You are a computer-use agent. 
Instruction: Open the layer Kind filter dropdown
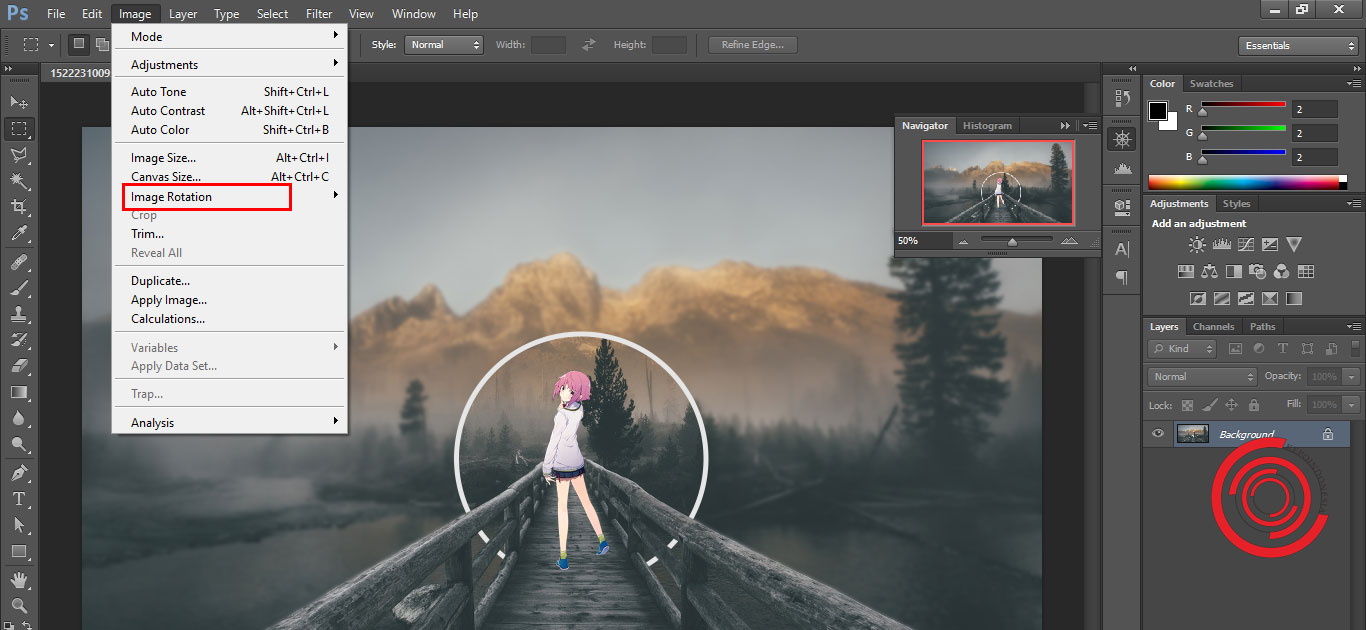click(x=1182, y=349)
